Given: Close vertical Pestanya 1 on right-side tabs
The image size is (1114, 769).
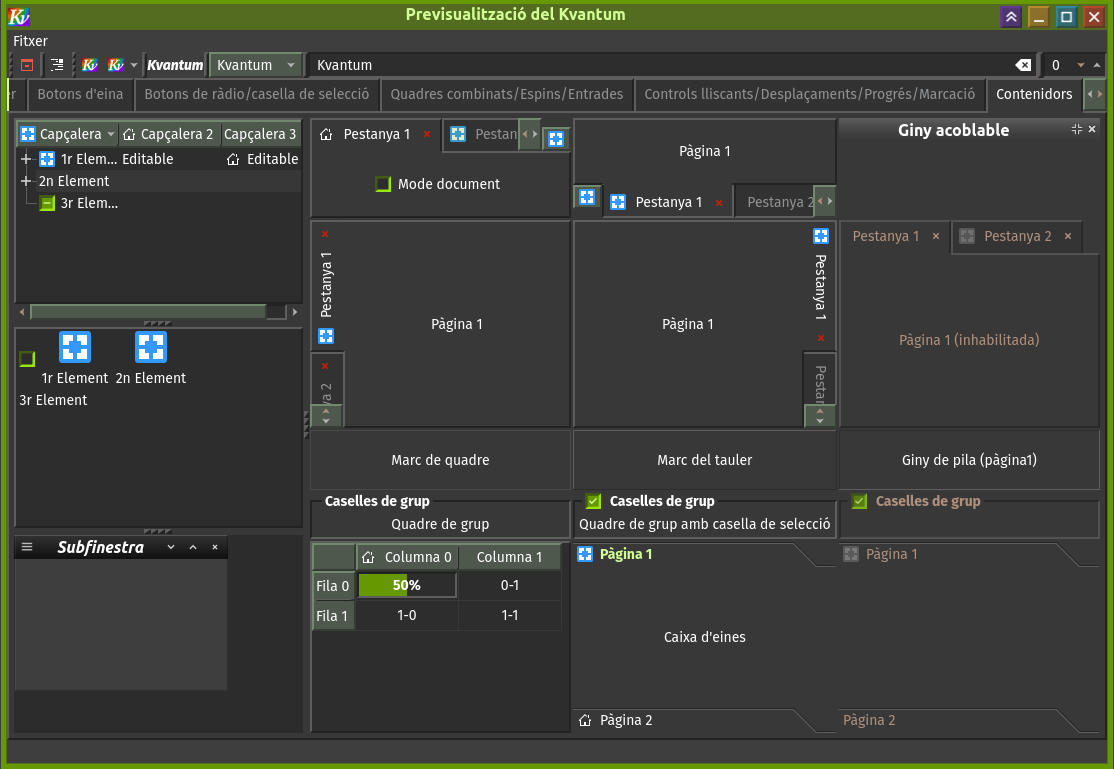Looking at the screenshot, I should (821, 338).
